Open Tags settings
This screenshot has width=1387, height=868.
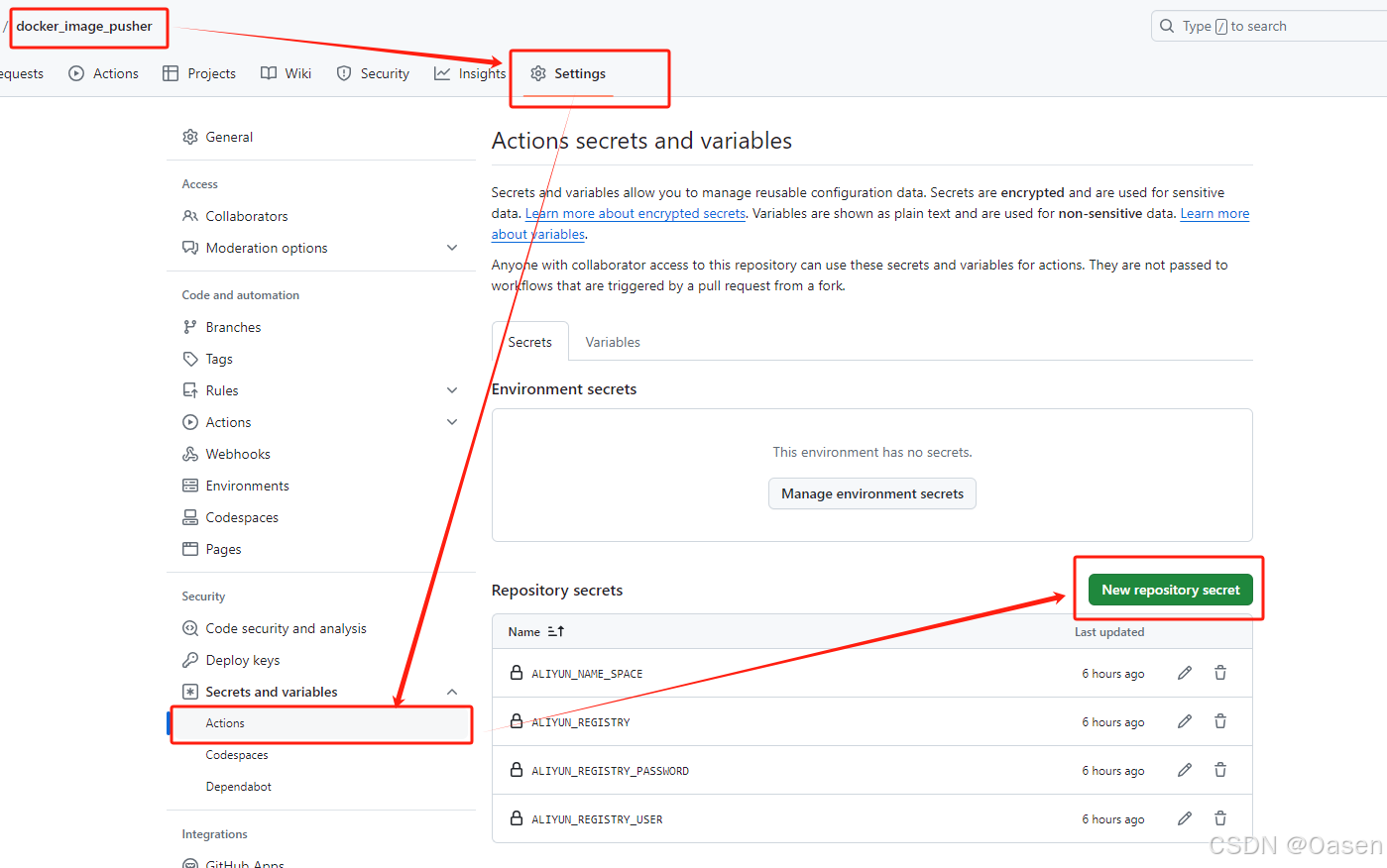click(321, 359)
